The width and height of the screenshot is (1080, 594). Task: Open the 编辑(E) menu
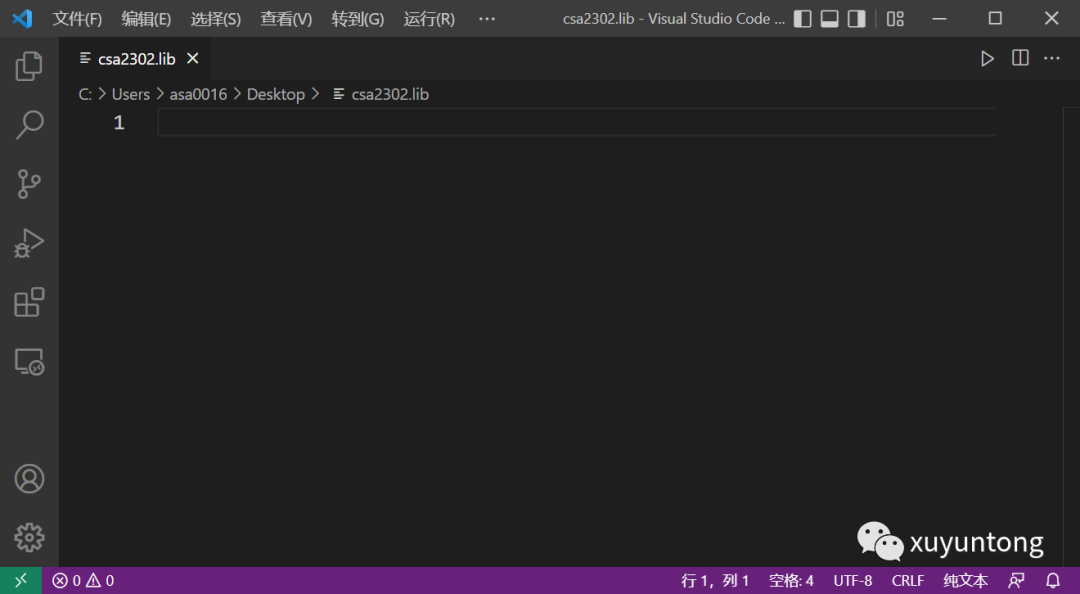coord(146,19)
